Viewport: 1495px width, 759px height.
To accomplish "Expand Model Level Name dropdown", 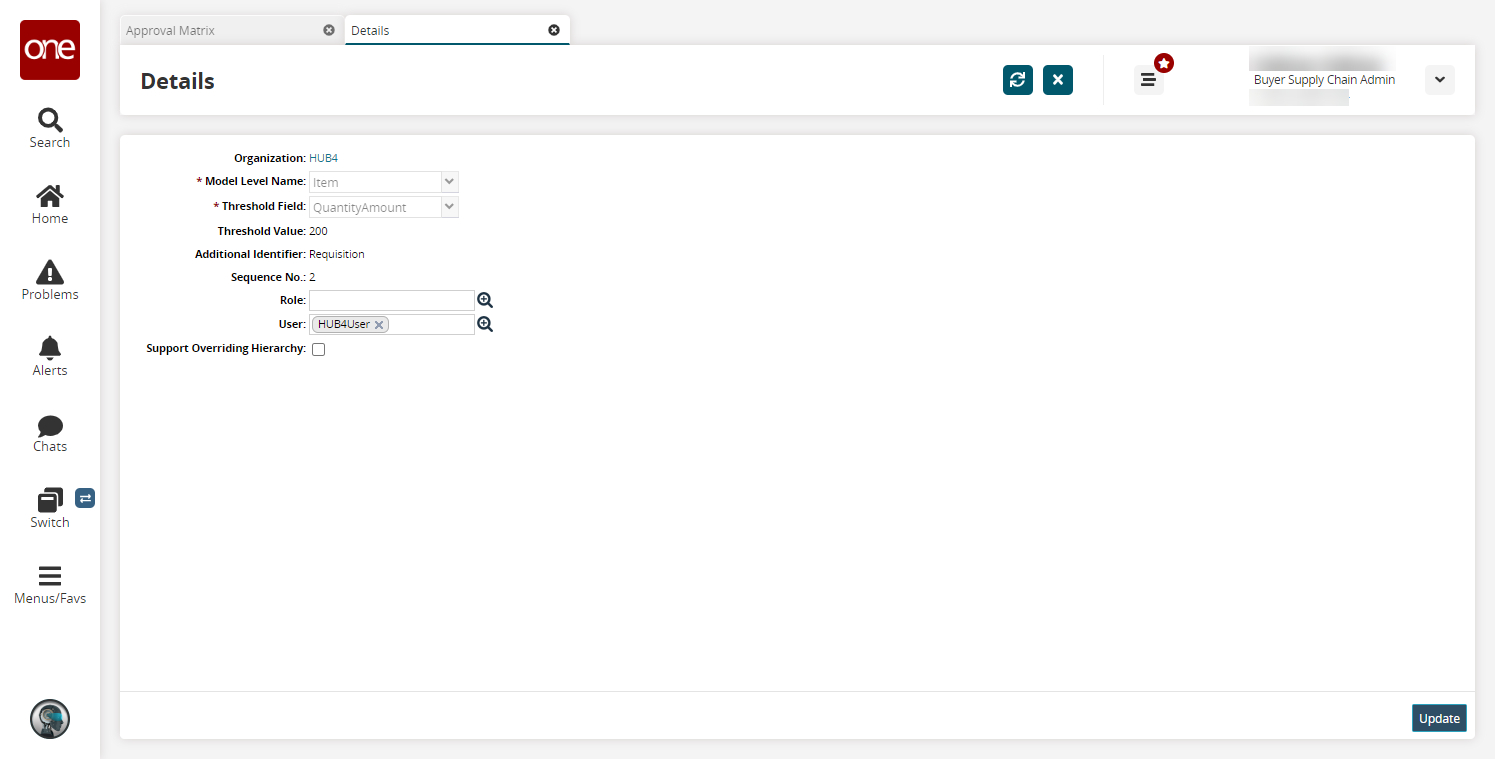I will (x=450, y=182).
